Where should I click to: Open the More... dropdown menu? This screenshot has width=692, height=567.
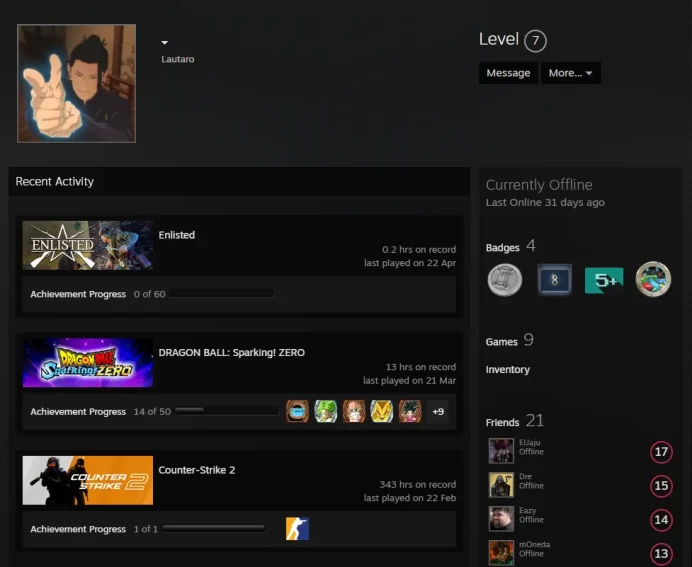point(571,73)
